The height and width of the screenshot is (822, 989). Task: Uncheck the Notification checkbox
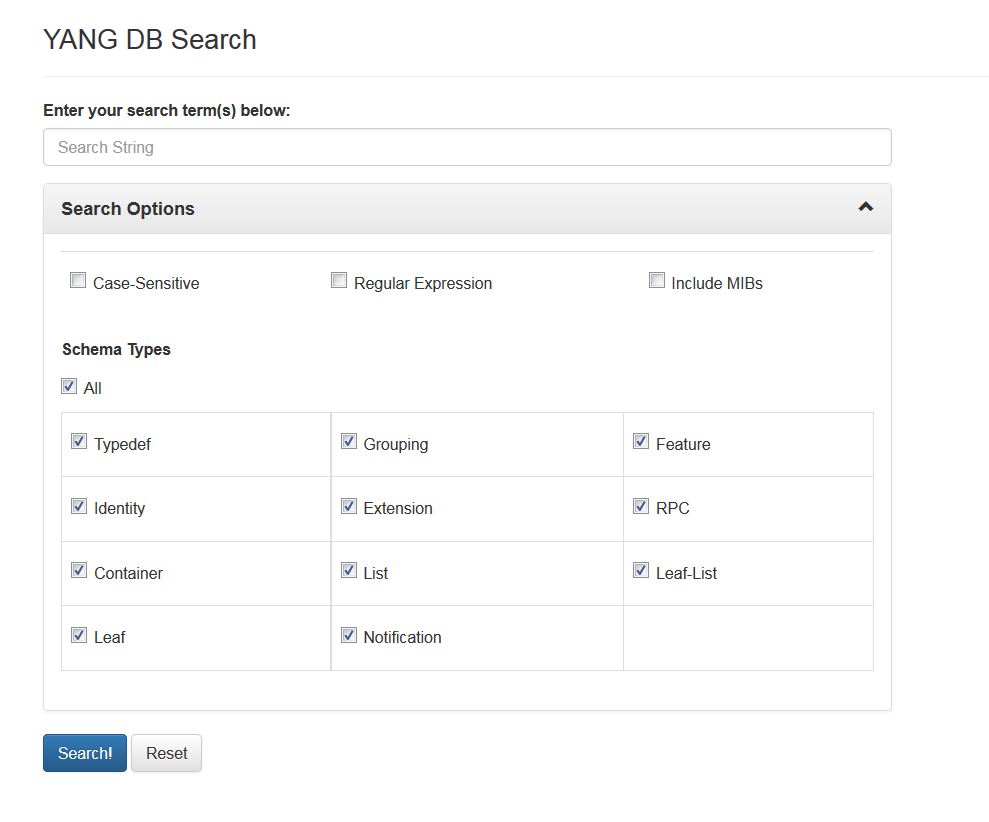[x=349, y=635]
